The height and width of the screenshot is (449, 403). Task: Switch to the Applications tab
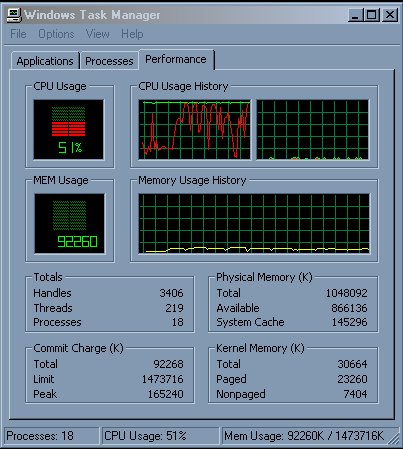point(45,61)
